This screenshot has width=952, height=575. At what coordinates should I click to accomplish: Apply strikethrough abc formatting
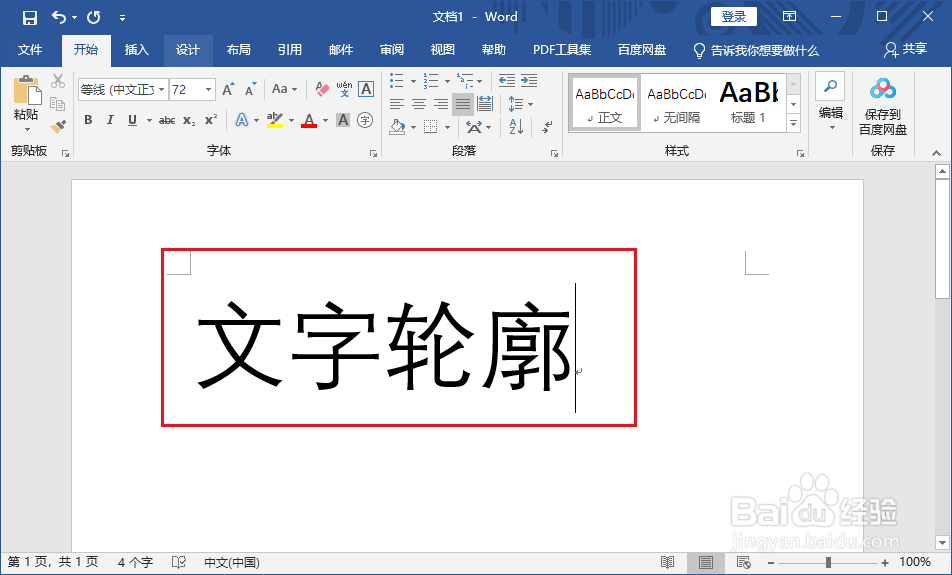(x=167, y=120)
